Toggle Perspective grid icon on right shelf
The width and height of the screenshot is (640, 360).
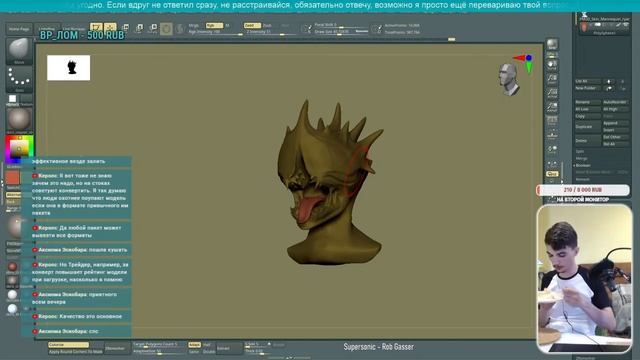click(552, 121)
